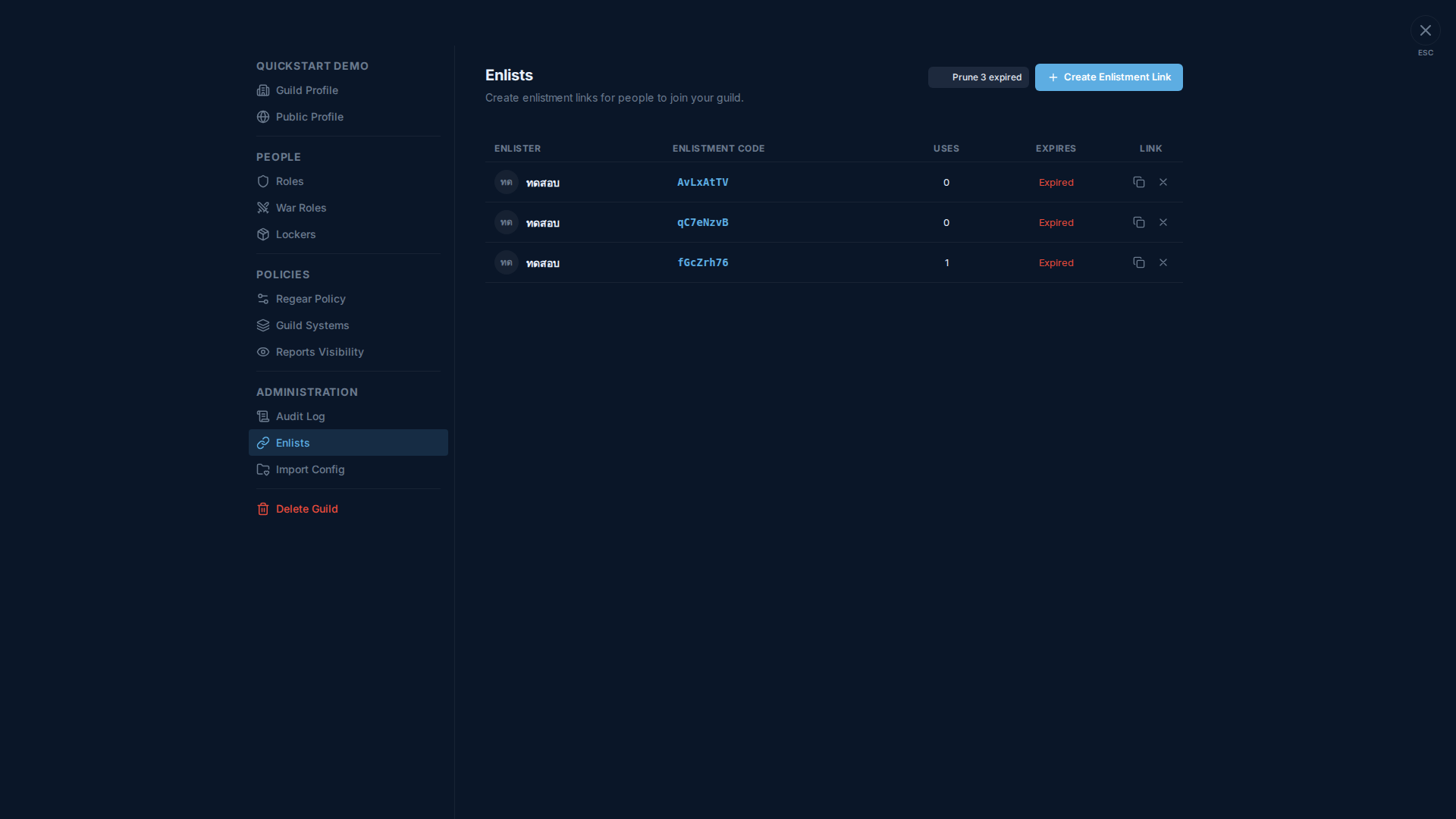Click enlistment code fGcZrh76

click(702, 262)
